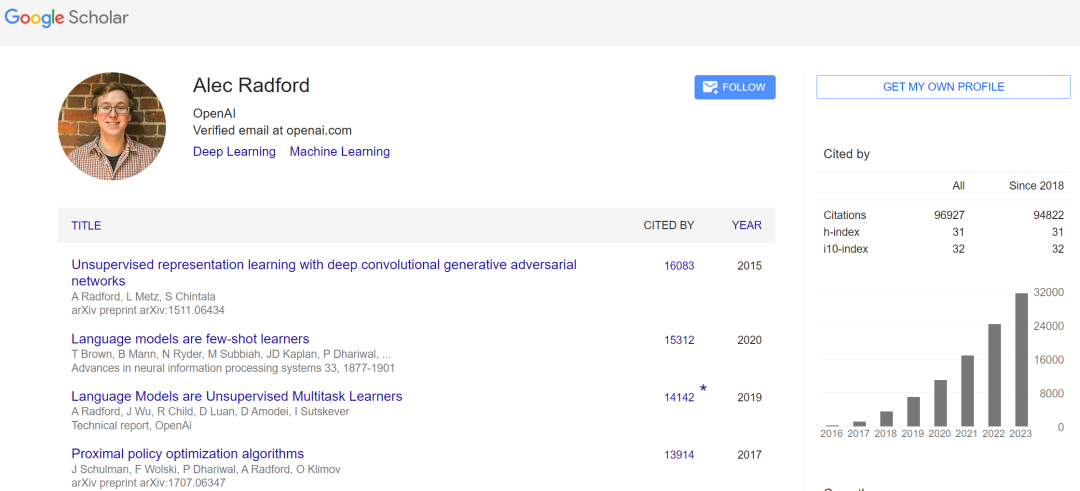
Task: Open 'Language Models are Unsupervised Multitask Learners' paper
Action: (237, 397)
